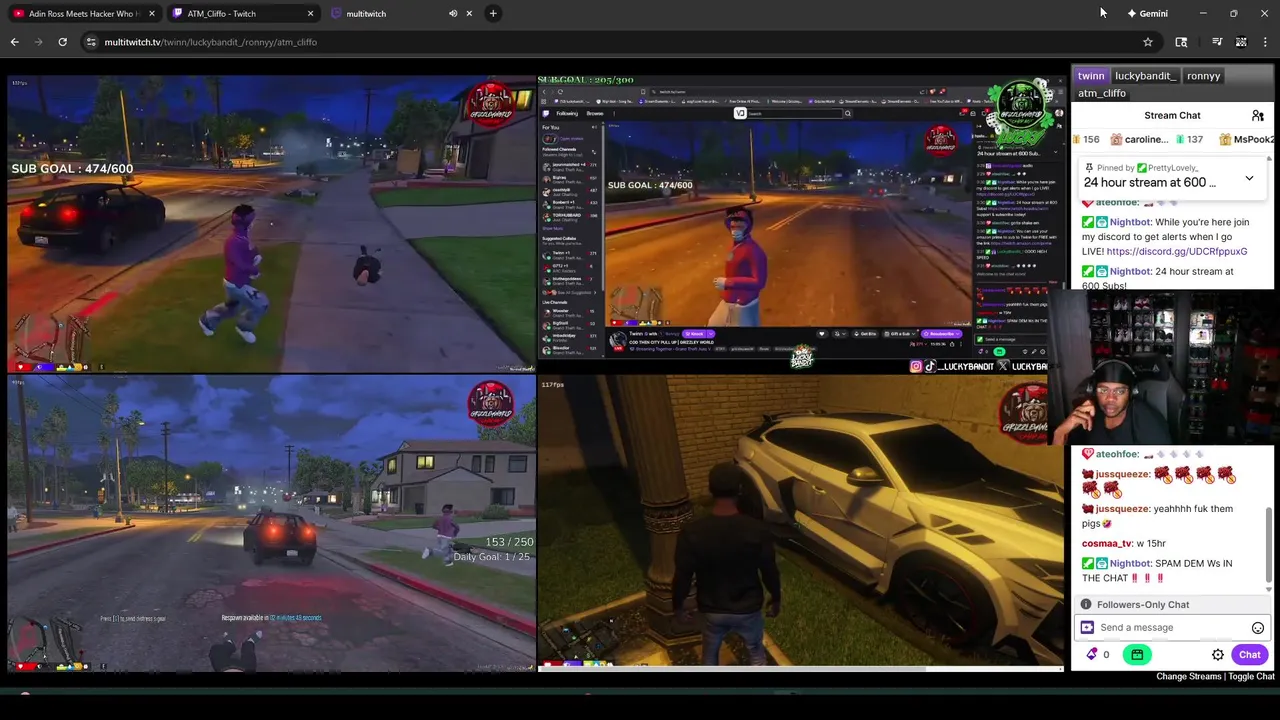Click the jussqueeze username in pigs message
Screen dimensions: 1280x720
1122,509
